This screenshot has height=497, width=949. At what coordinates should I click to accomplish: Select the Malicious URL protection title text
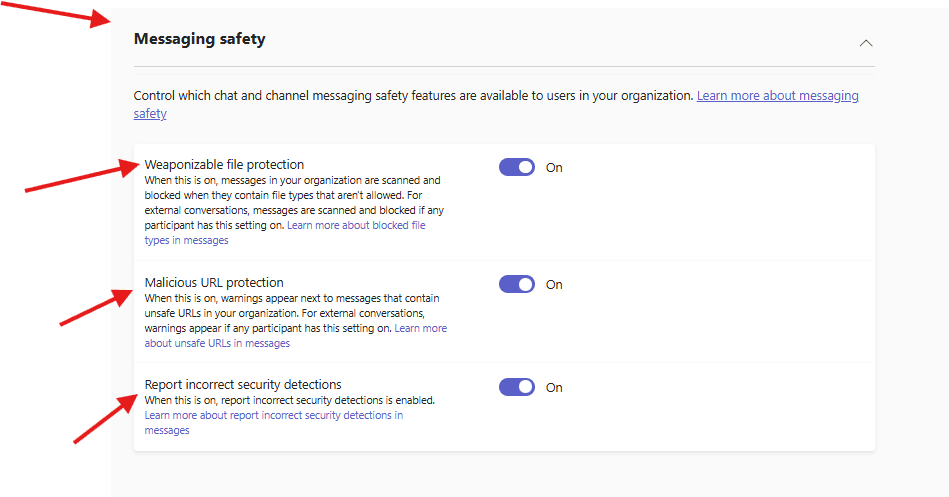point(214,282)
